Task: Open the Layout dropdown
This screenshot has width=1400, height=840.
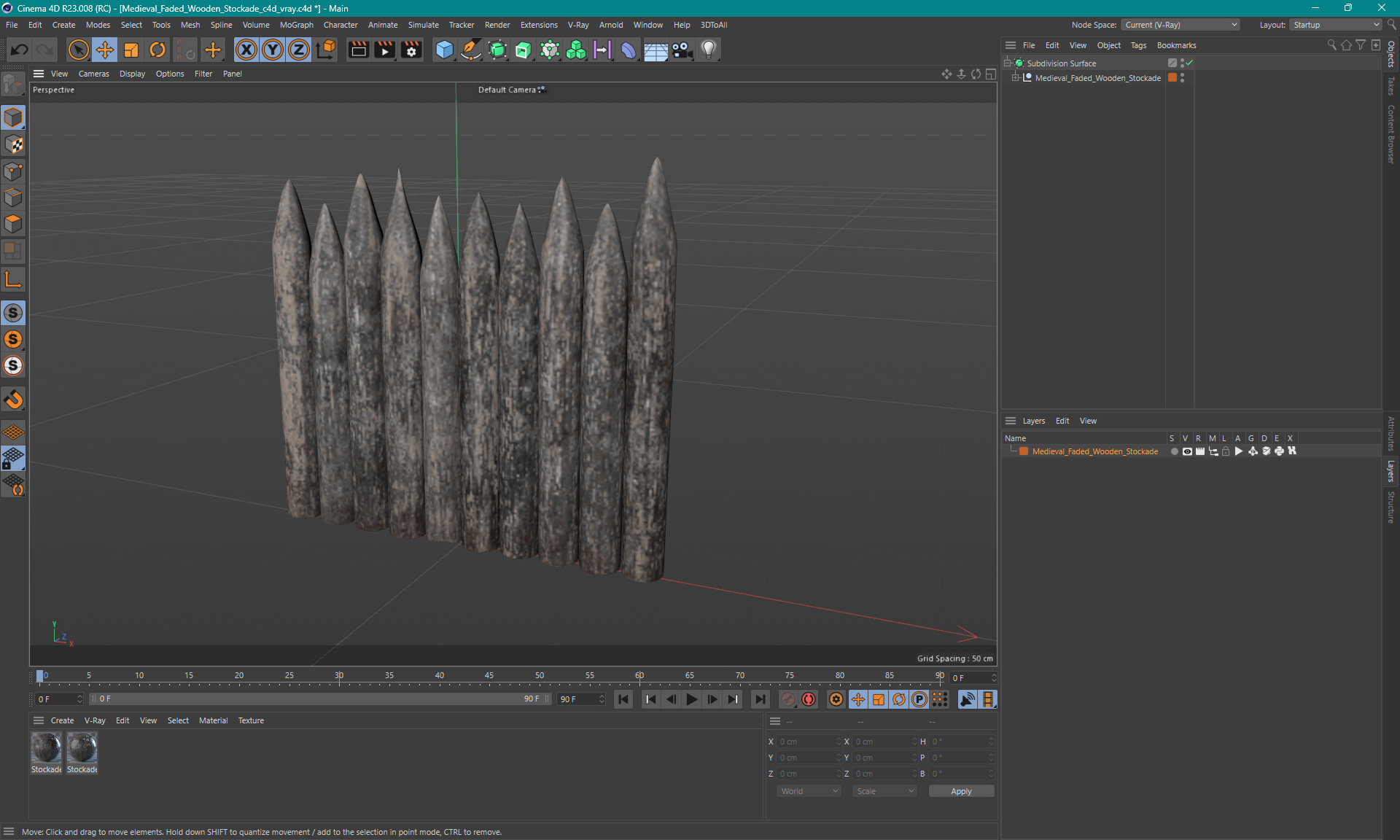Action: click(1336, 25)
